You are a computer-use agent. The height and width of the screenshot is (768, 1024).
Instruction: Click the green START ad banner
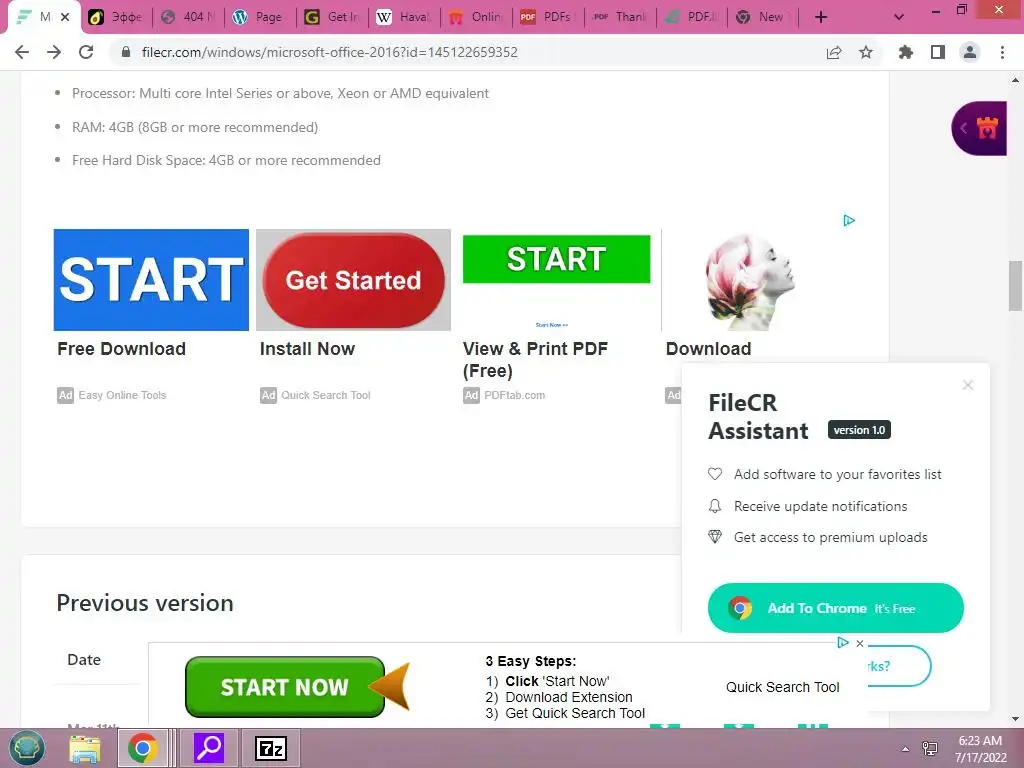click(x=556, y=259)
